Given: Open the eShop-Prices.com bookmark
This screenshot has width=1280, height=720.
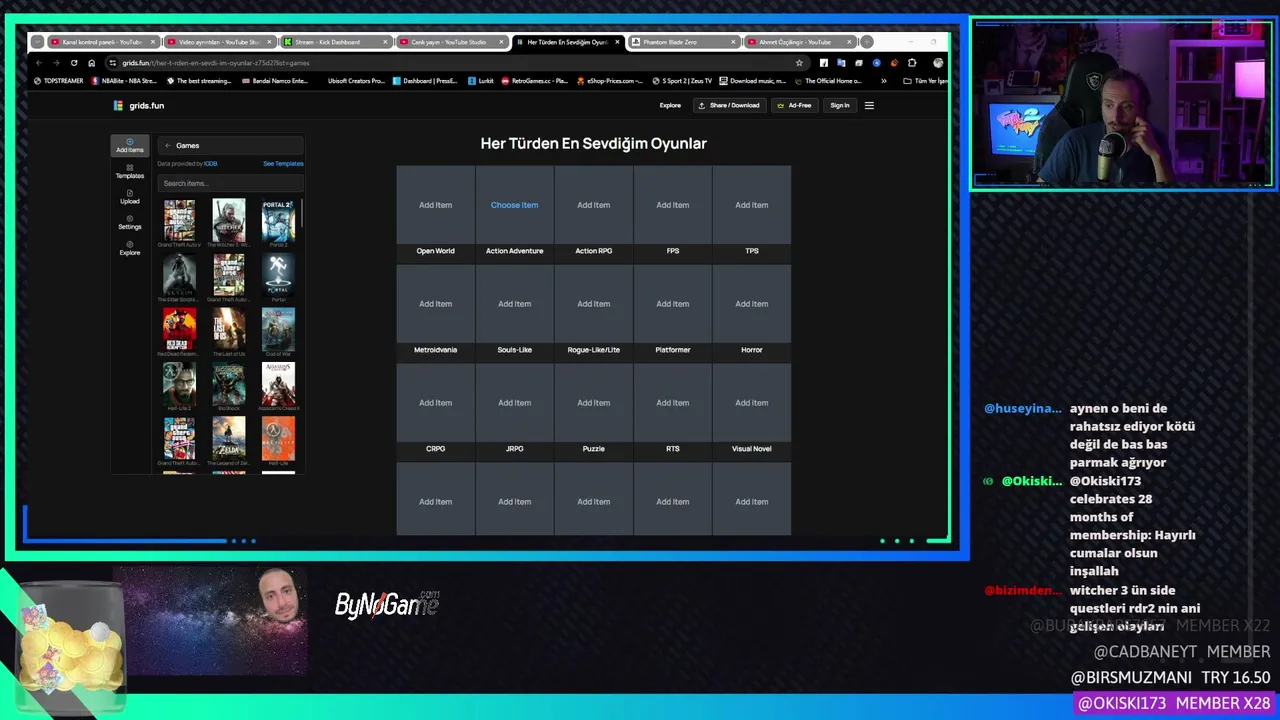Looking at the screenshot, I should click(x=609, y=81).
